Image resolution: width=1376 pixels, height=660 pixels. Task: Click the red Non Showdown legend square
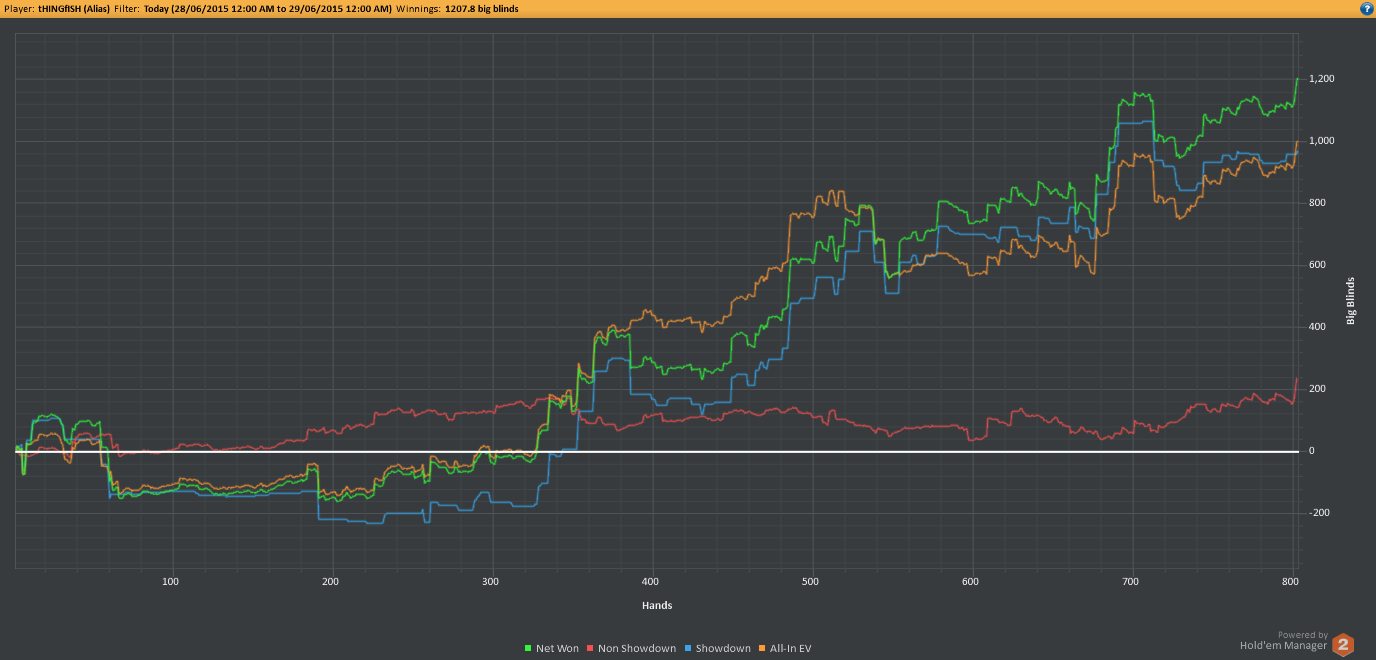click(x=590, y=649)
